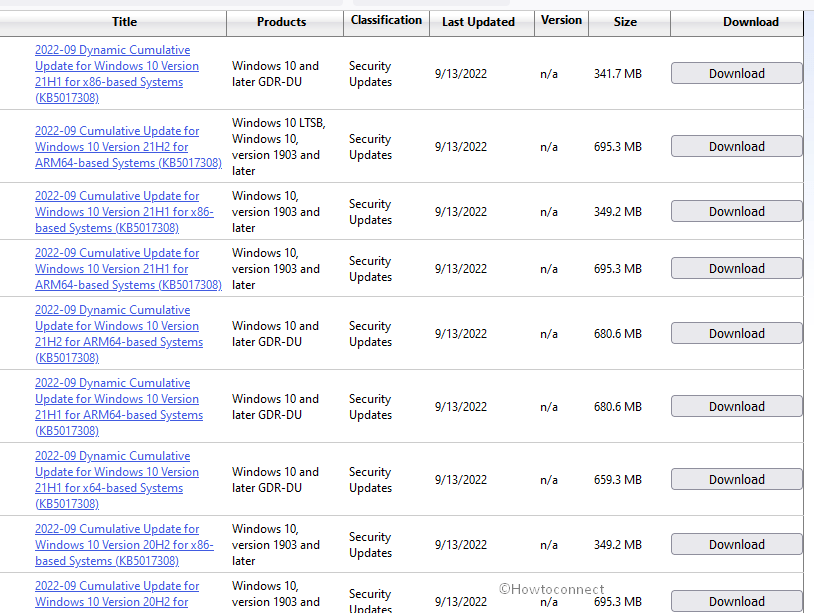Sort the table by Title column header
The width and height of the screenshot is (814, 613).
[x=124, y=22]
